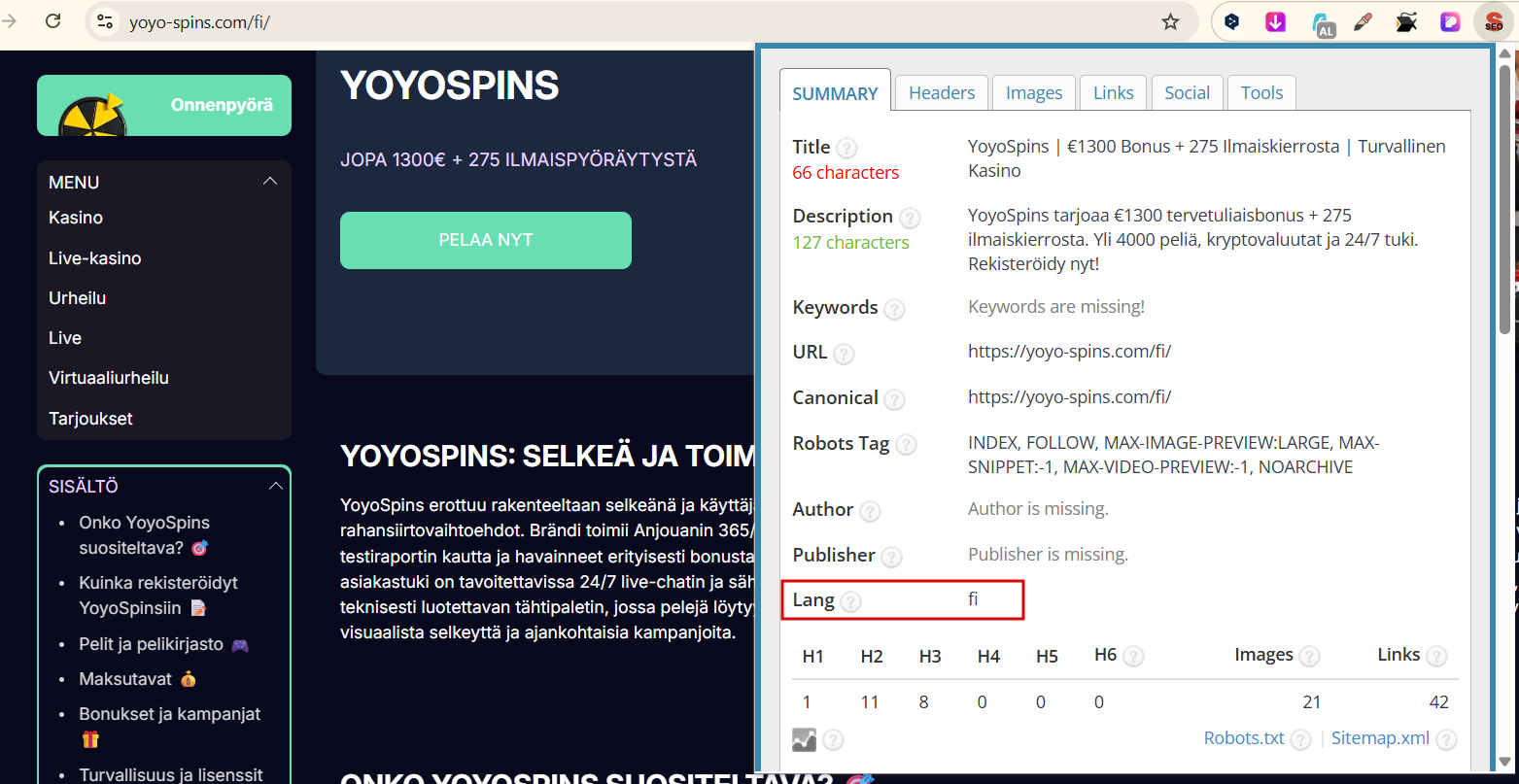
Task: Click the Images count value 21
Action: tap(1312, 702)
